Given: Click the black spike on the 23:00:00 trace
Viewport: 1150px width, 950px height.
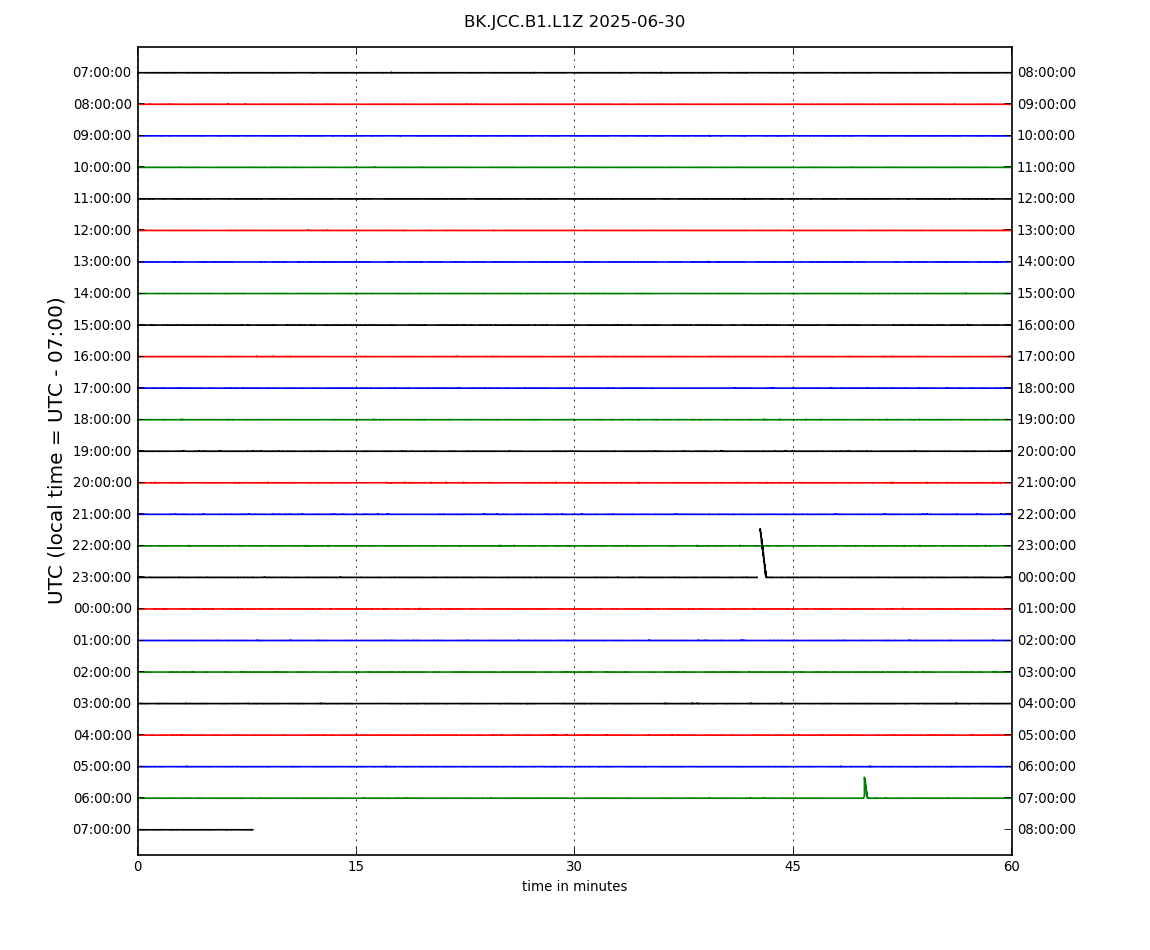Looking at the screenshot, I should [x=763, y=552].
